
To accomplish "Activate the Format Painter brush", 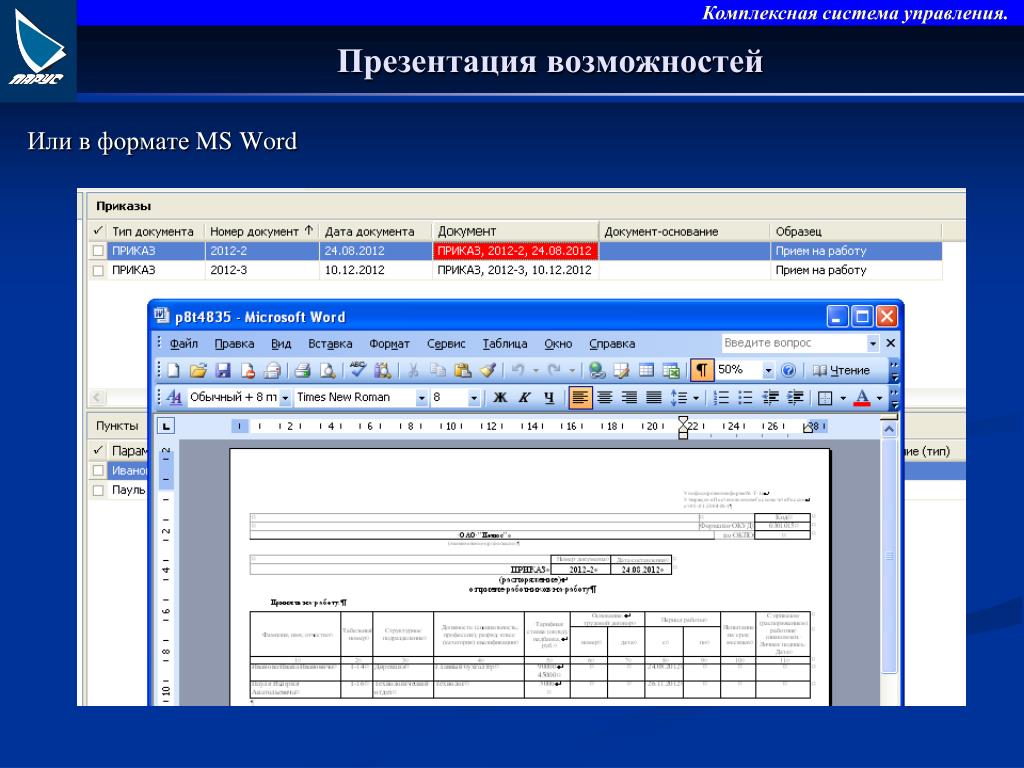I will tap(488, 371).
